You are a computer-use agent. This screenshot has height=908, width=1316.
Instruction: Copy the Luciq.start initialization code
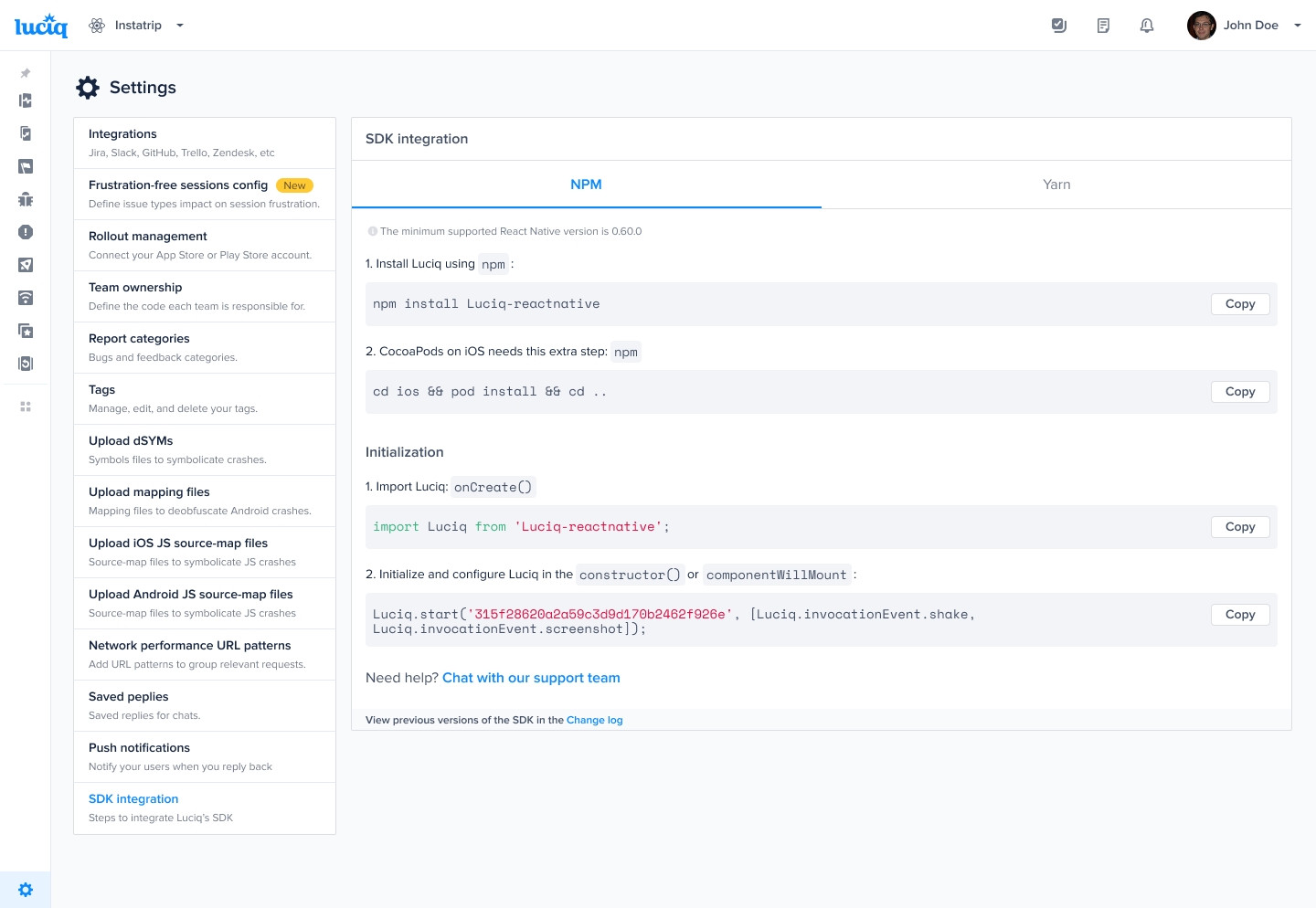pyautogui.click(x=1239, y=615)
